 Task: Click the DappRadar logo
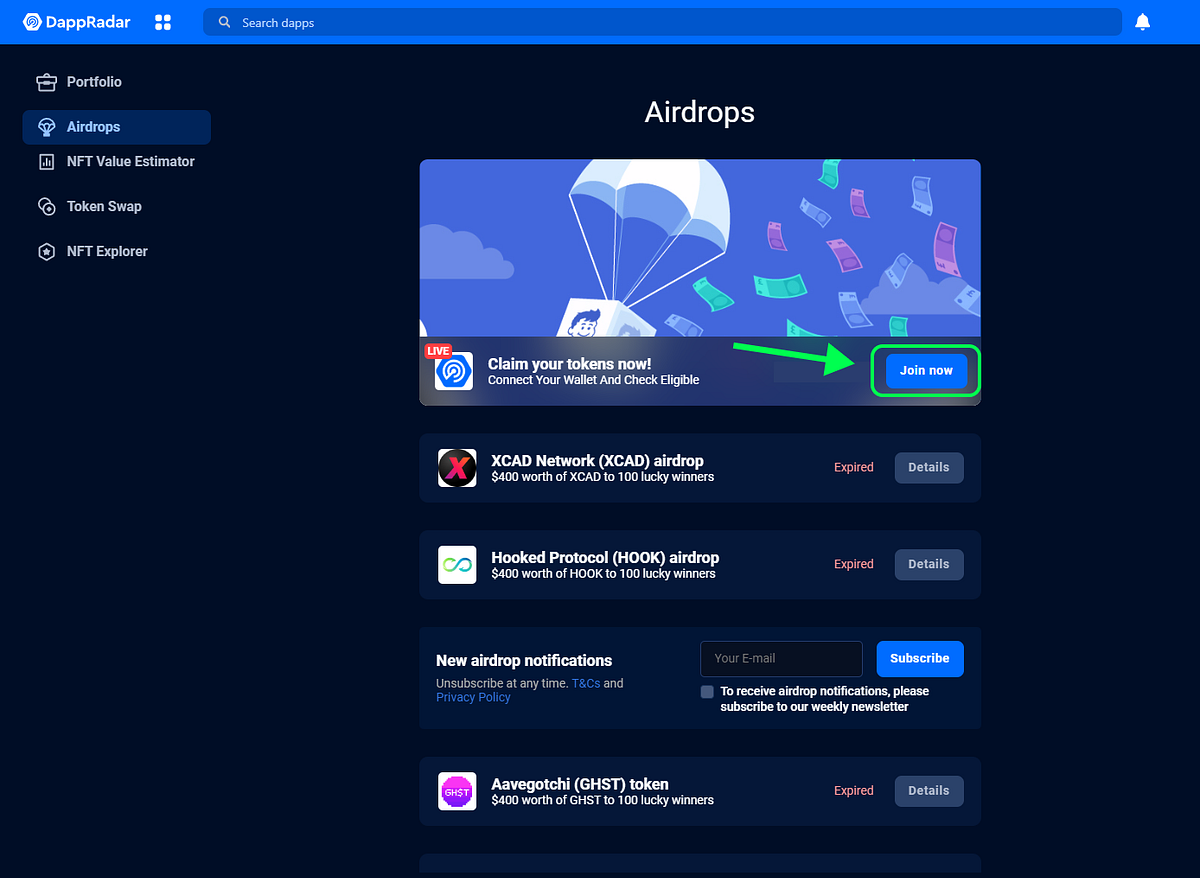(x=76, y=22)
